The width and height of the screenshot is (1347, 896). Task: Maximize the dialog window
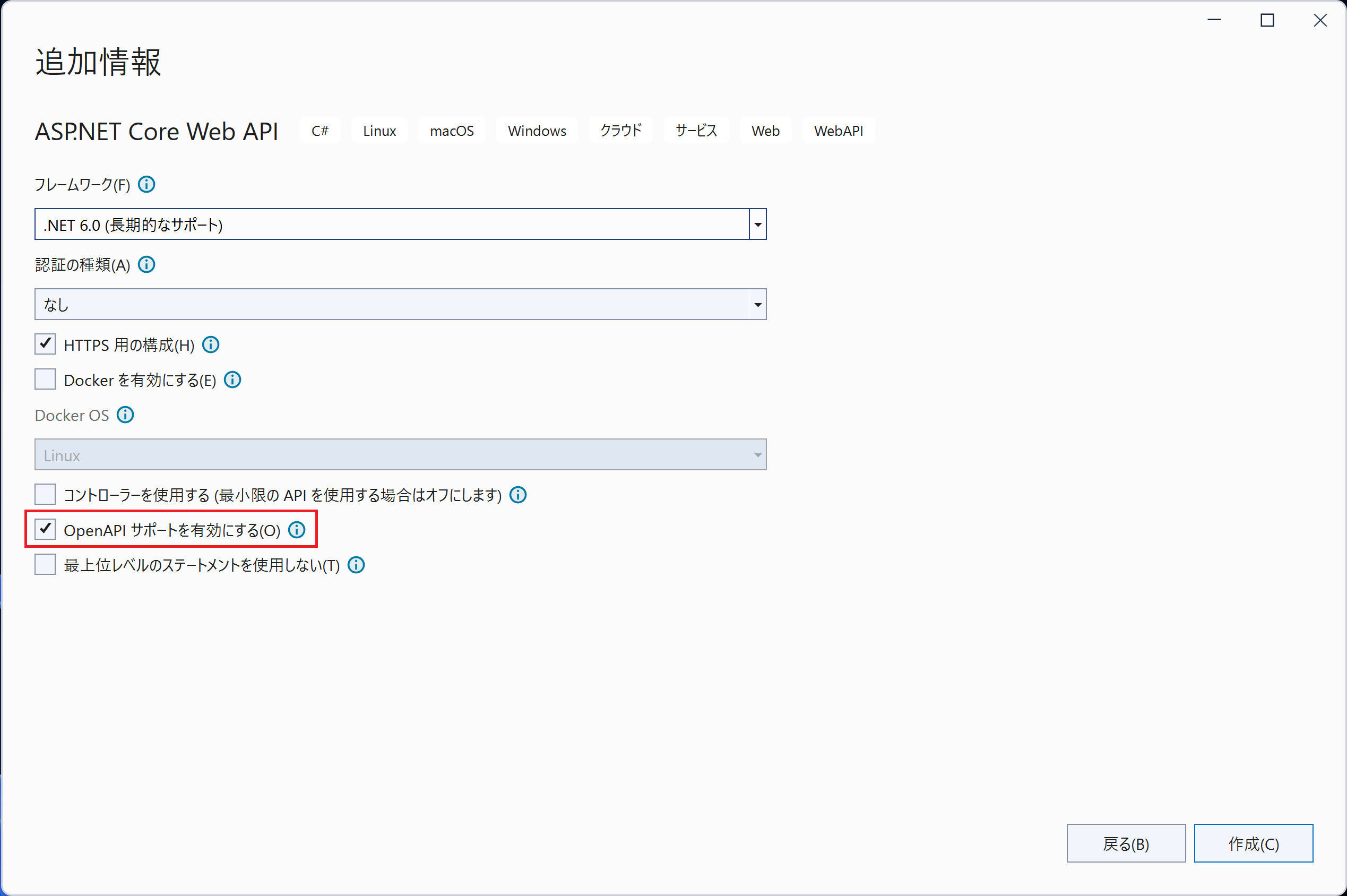pyautogui.click(x=1267, y=21)
